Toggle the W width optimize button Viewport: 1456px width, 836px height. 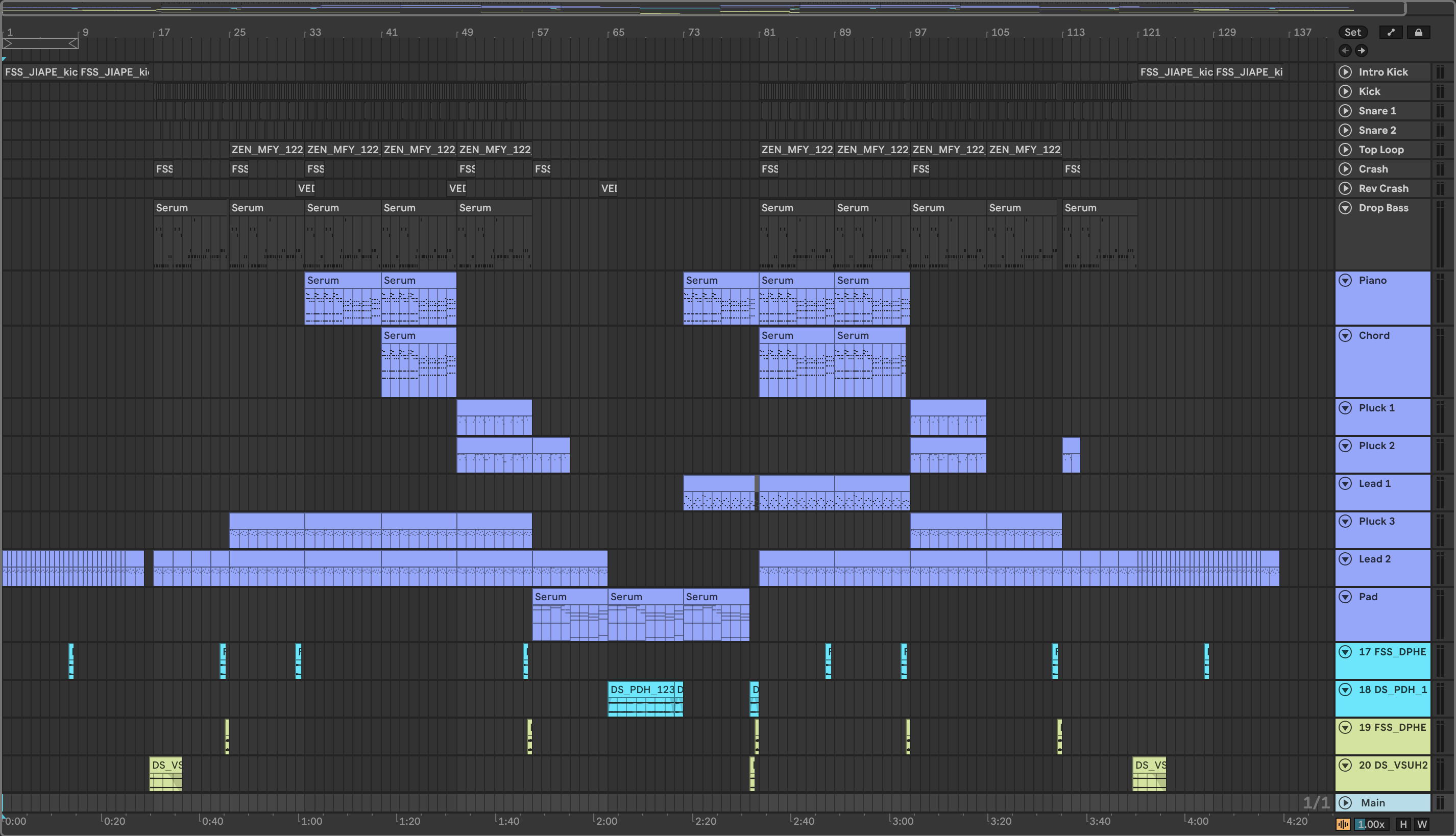(1421, 824)
